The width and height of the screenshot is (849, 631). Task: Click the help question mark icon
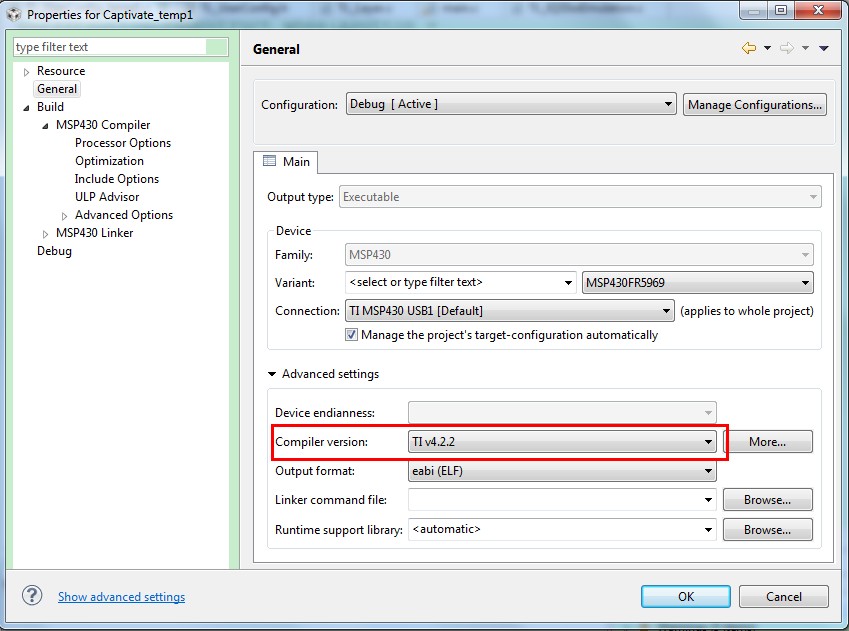[32, 596]
